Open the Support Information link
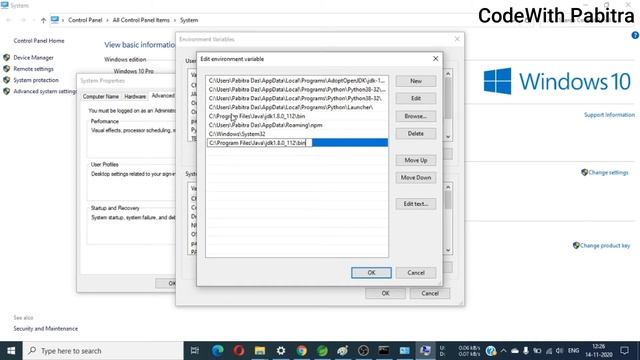The height and width of the screenshot is (360, 640). coord(609,115)
